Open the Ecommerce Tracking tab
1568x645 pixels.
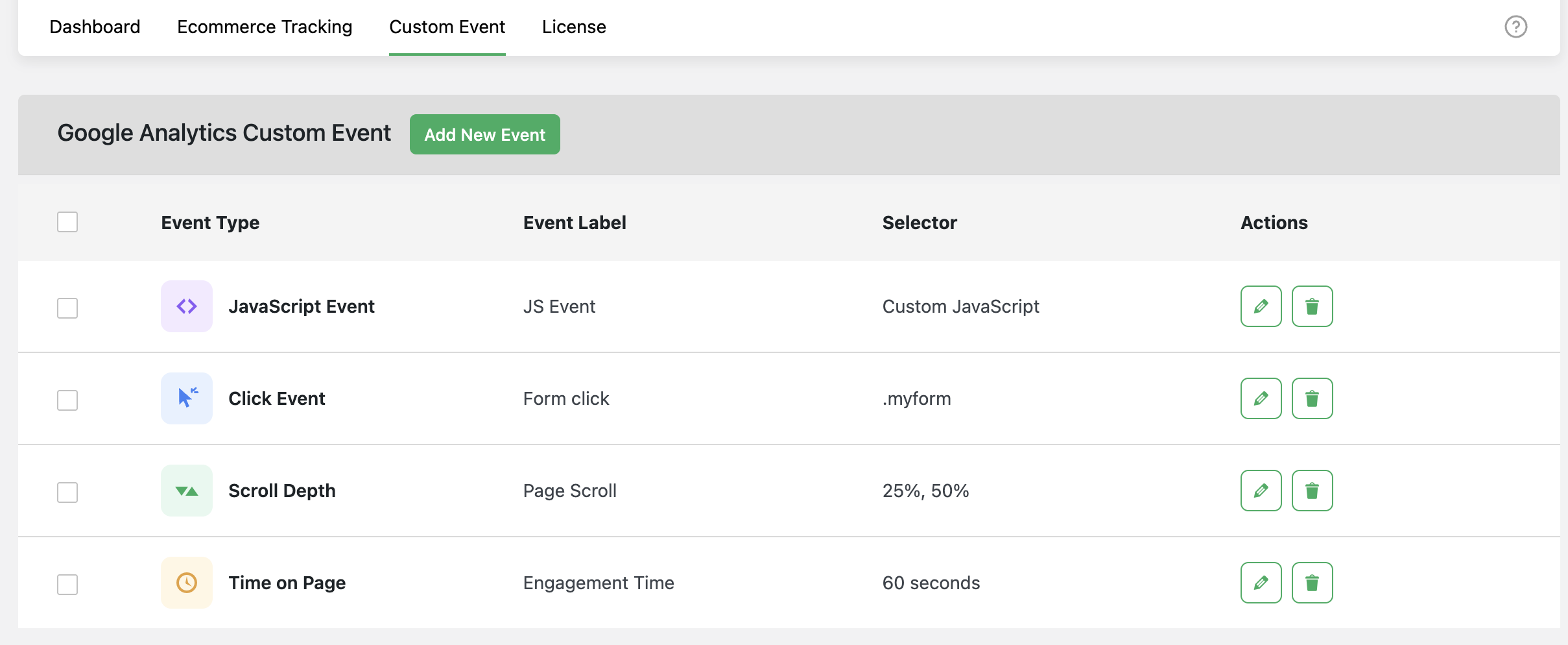(265, 27)
